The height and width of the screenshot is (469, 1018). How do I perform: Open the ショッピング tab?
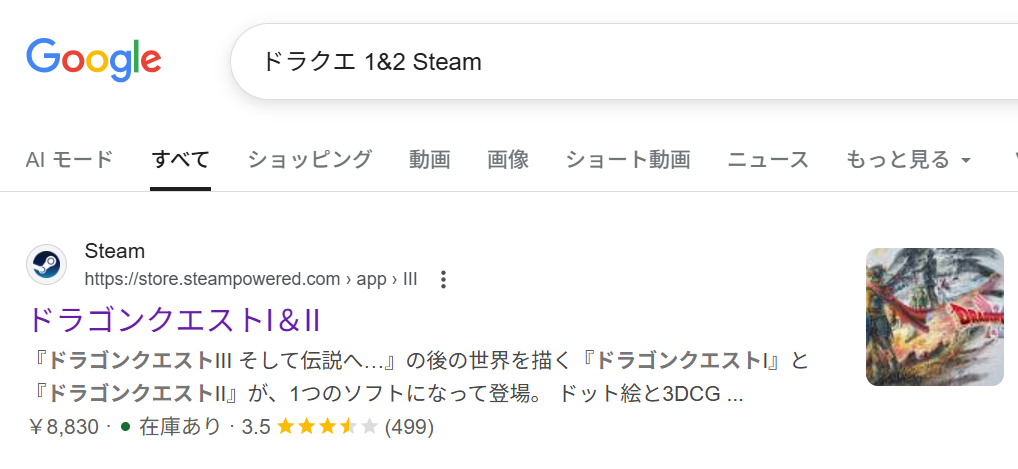pos(310,159)
